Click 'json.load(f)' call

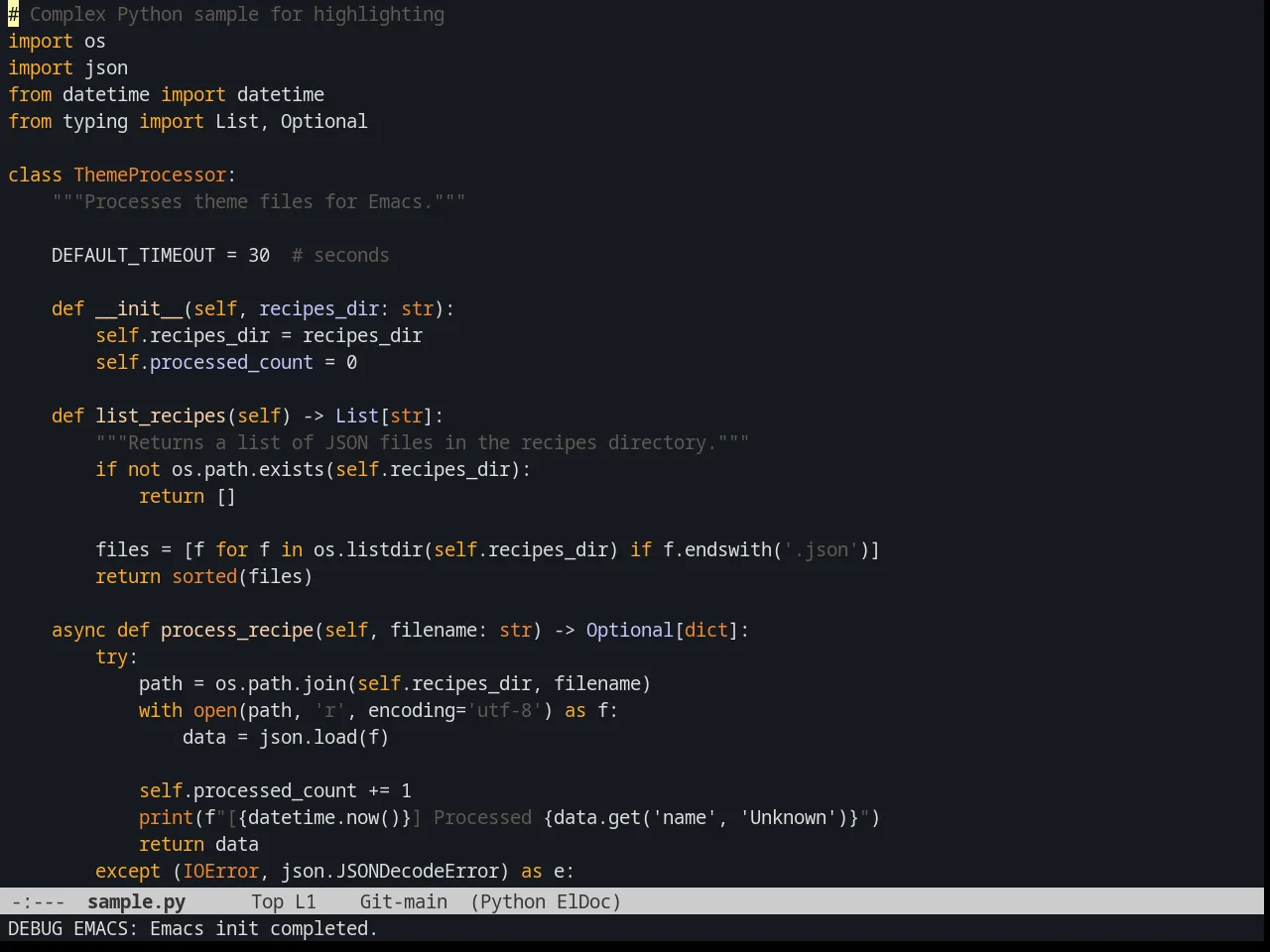pos(324,737)
